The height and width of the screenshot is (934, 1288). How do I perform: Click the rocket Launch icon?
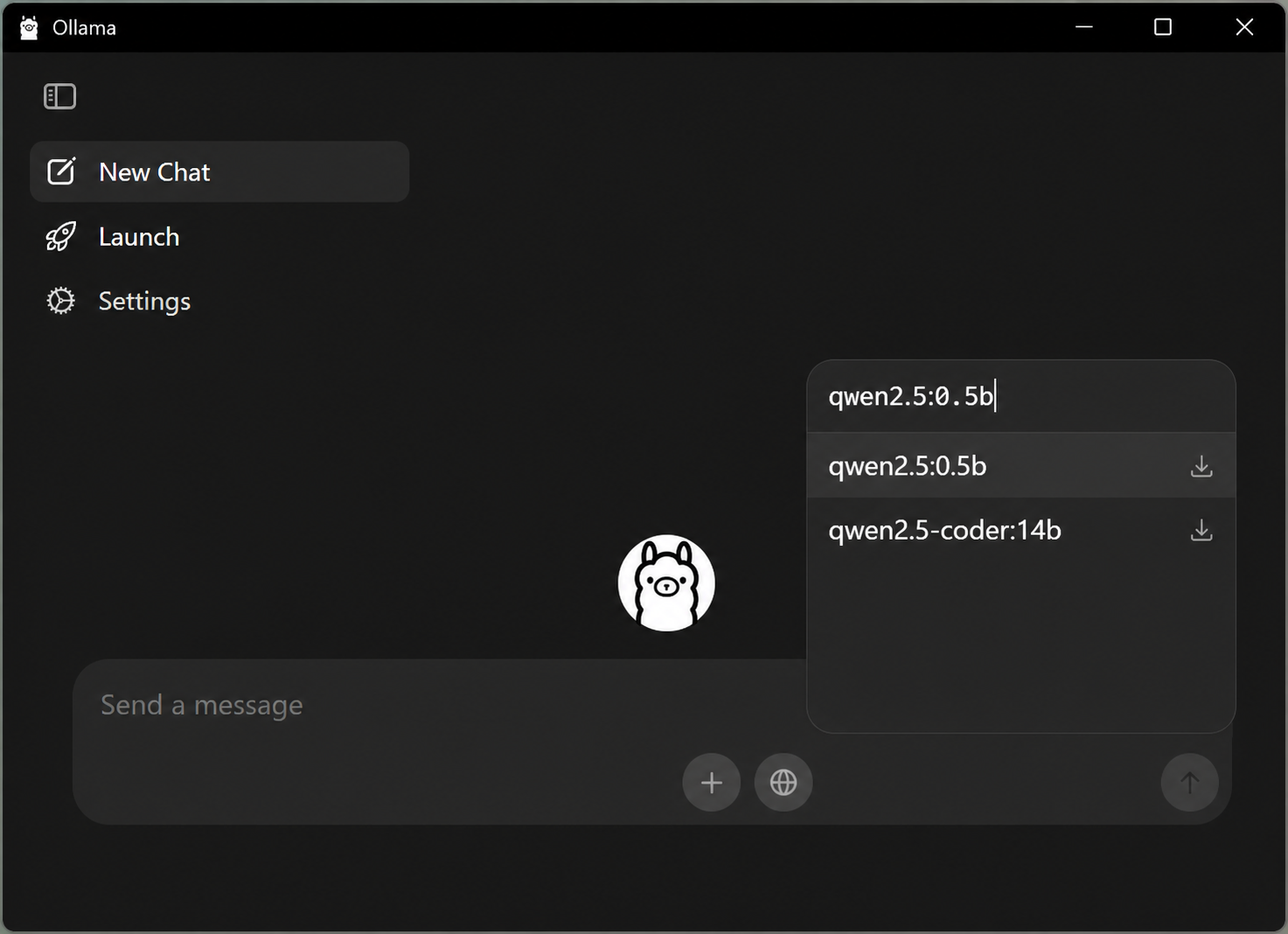[x=60, y=237]
